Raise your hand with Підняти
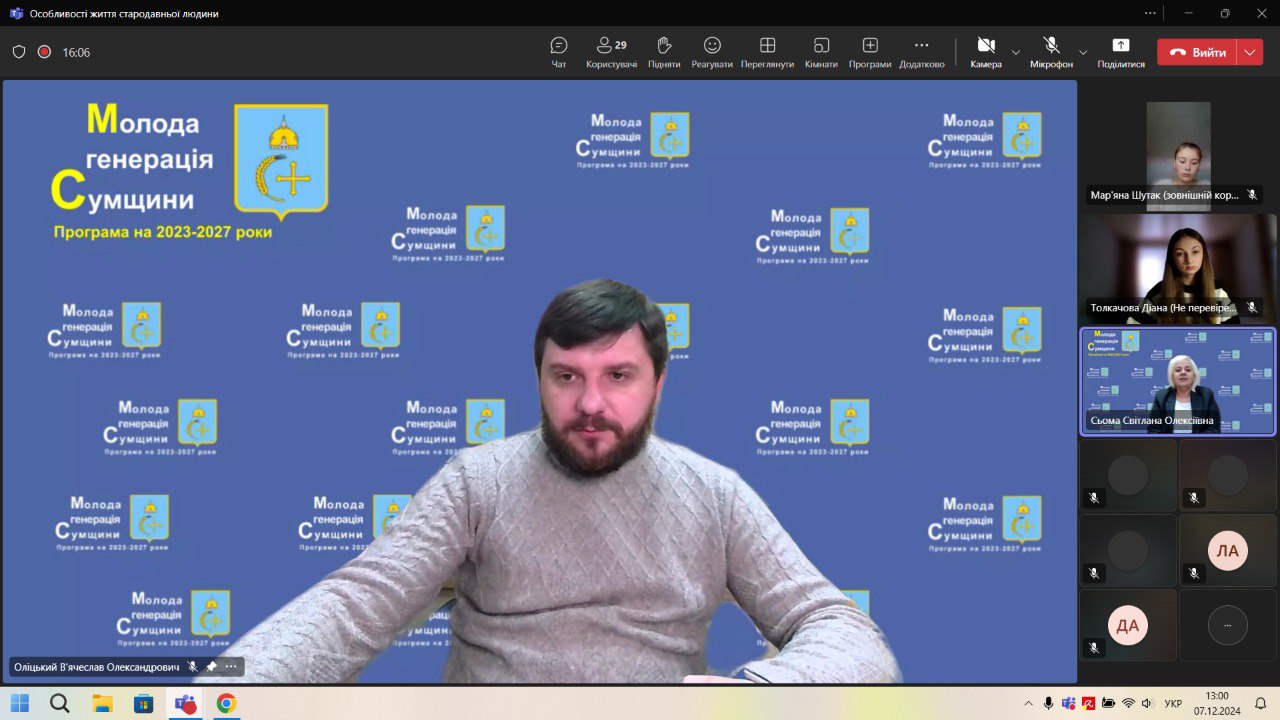Viewport: 1280px width, 720px height. tap(664, 52)
